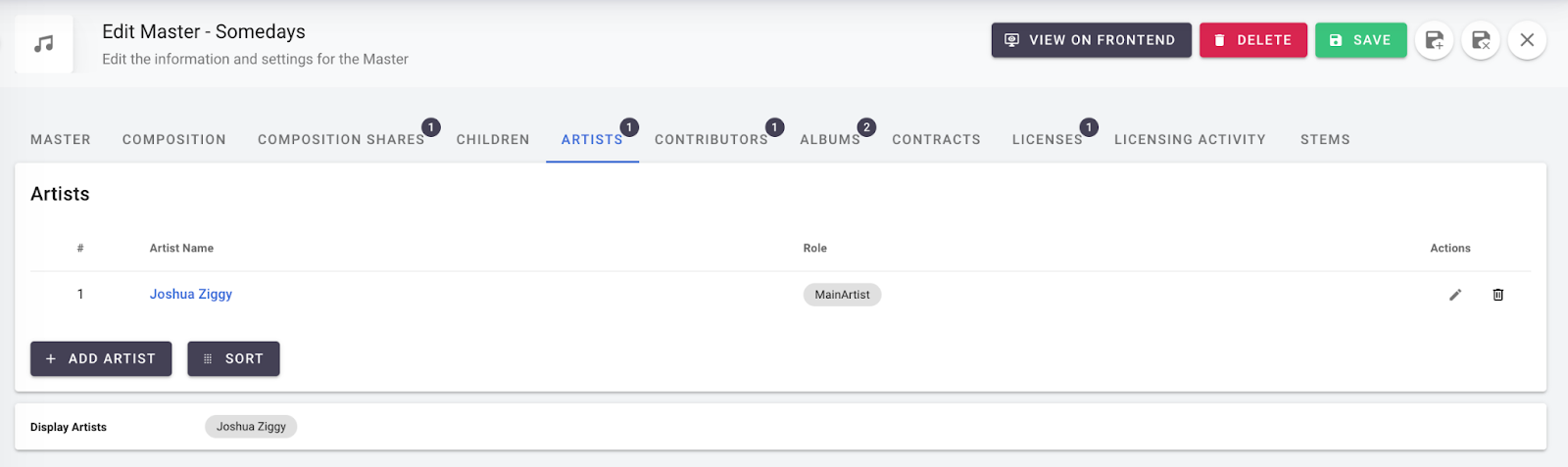Image resolution: width=1568 pixels, height=467 pixels.
Task: Close the Edit Master panel with X
Action: 1527,40
